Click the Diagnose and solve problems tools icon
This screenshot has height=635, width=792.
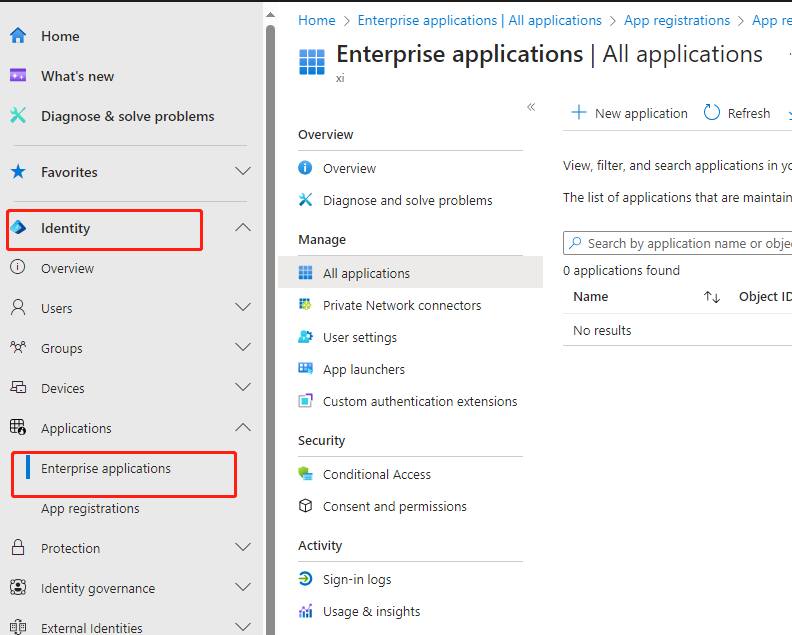305,200
